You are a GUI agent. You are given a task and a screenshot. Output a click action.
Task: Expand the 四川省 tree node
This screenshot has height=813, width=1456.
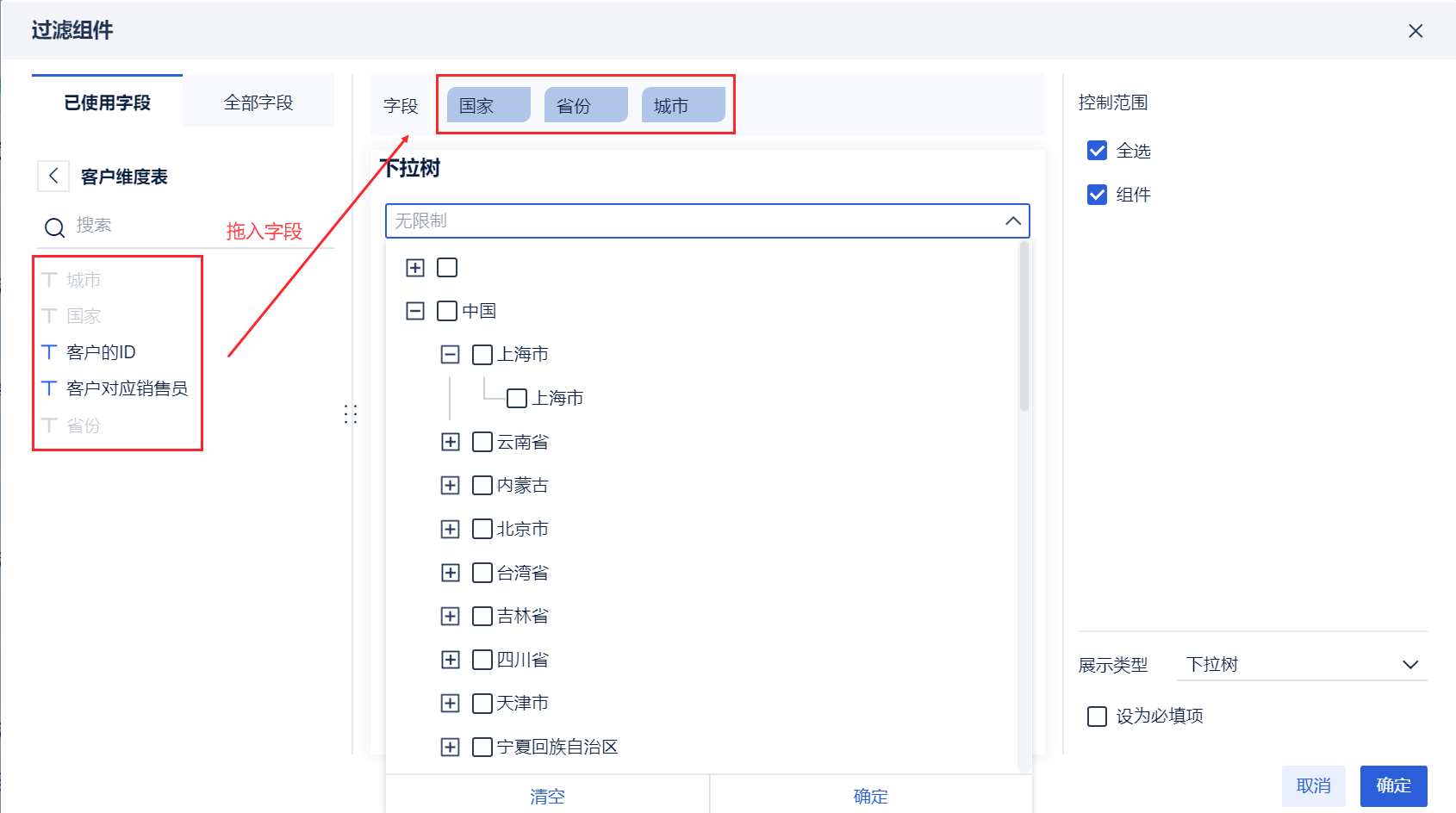[x=450, y=660]
